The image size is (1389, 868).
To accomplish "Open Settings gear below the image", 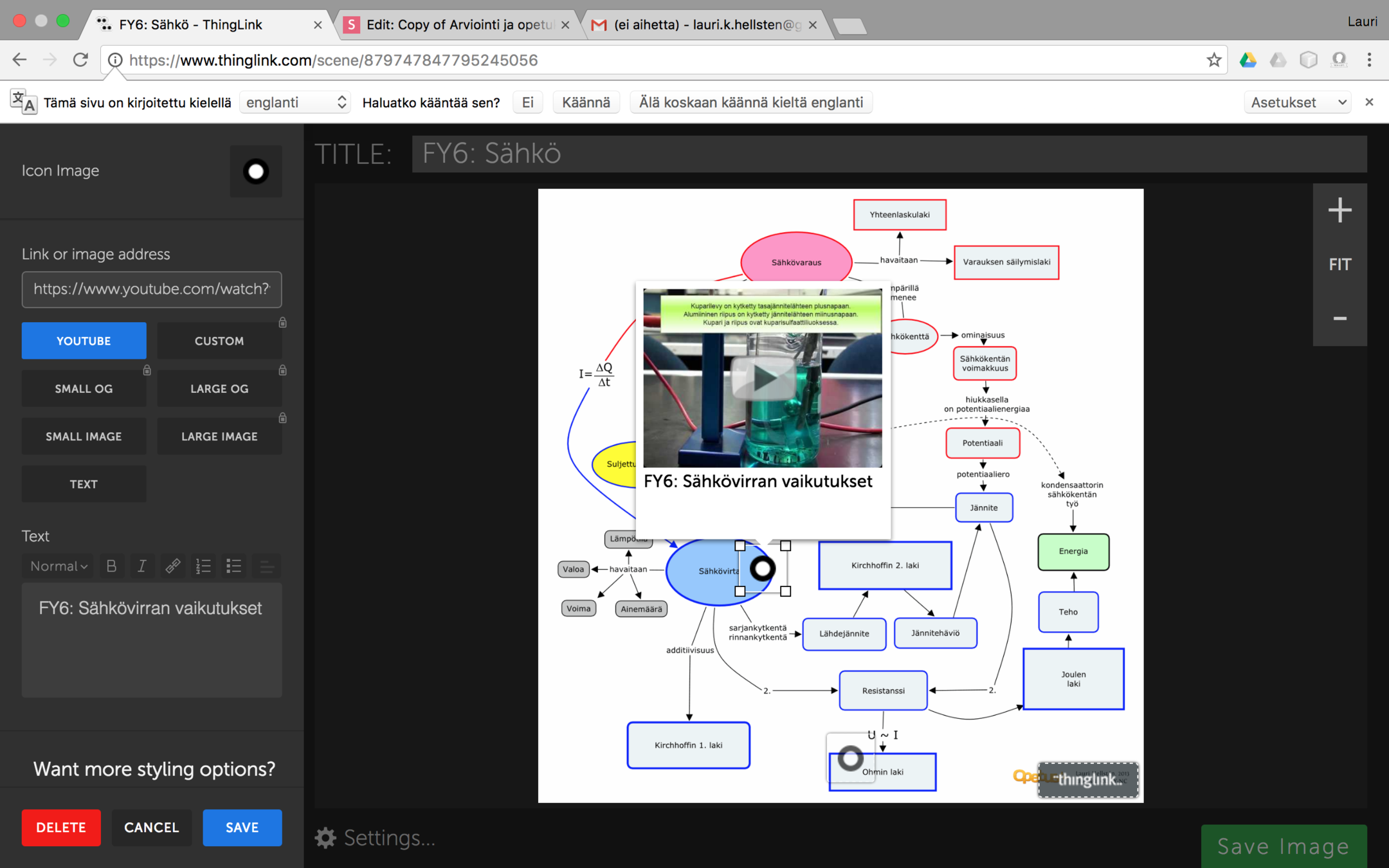I will click(x=325, y=838).
